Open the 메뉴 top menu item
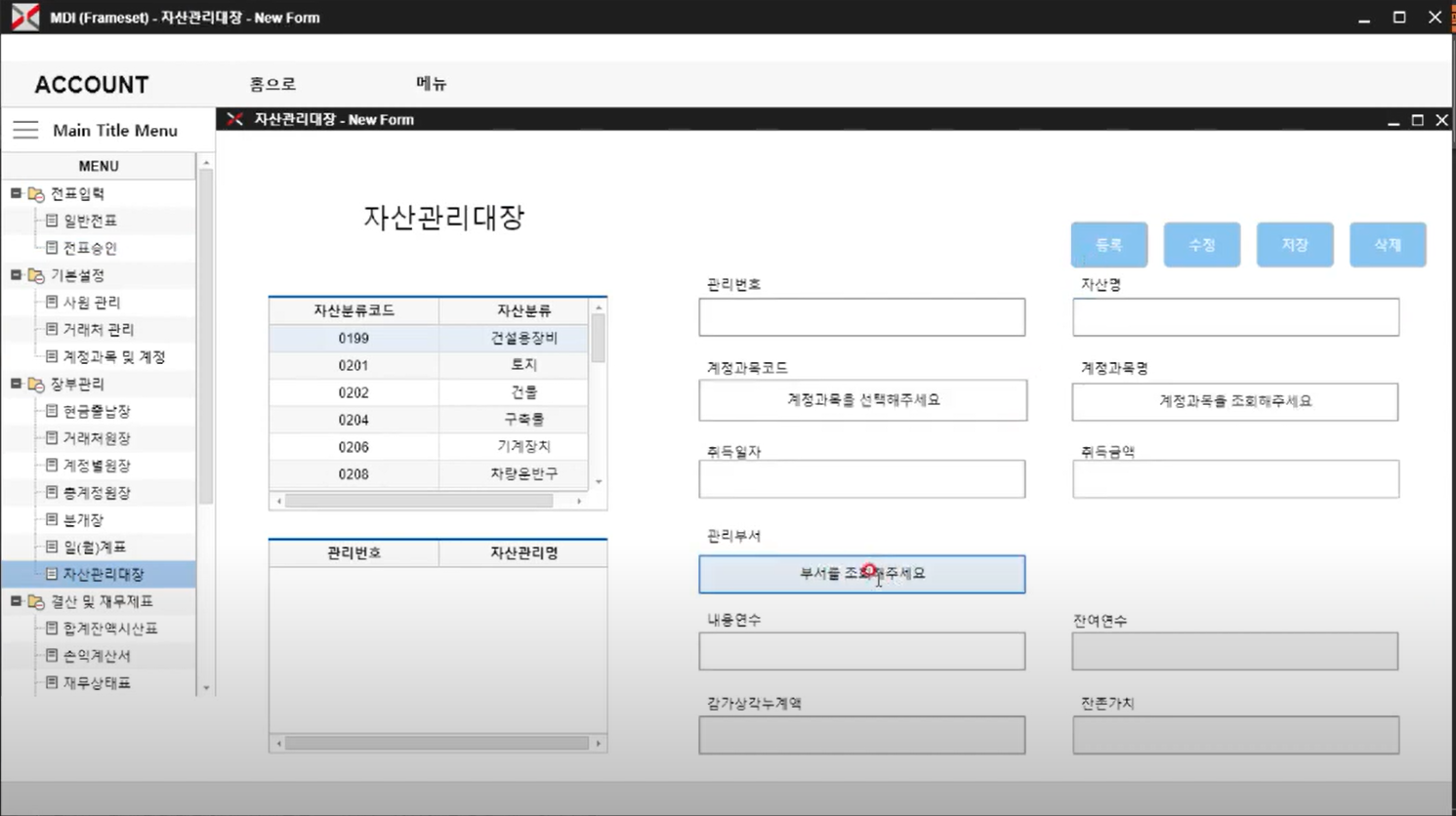This screenshot has width=1456, height=816. coord(431,84)
